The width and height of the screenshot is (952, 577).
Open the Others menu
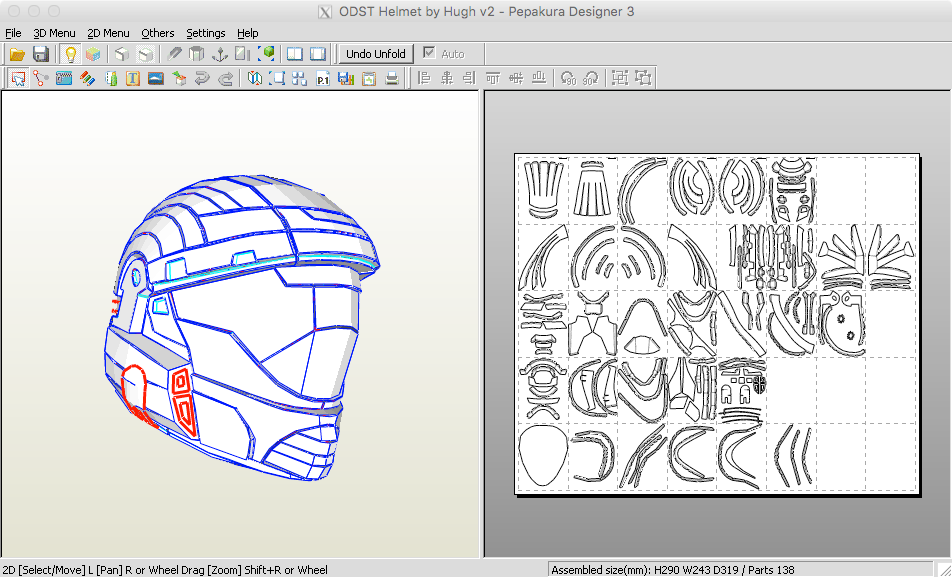(158, 33)
